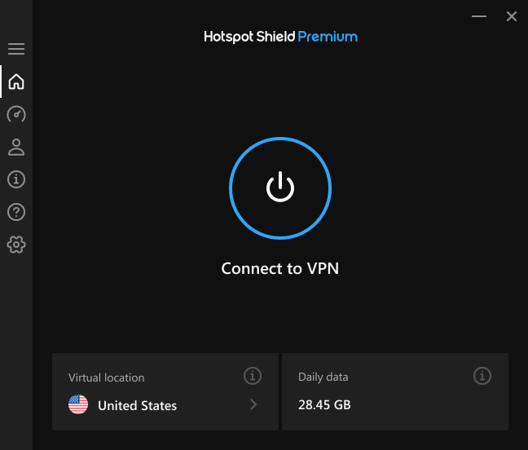This screenshot has width=528, height=450.
Task: Click the United States flag icon
Action: point(78,405)
